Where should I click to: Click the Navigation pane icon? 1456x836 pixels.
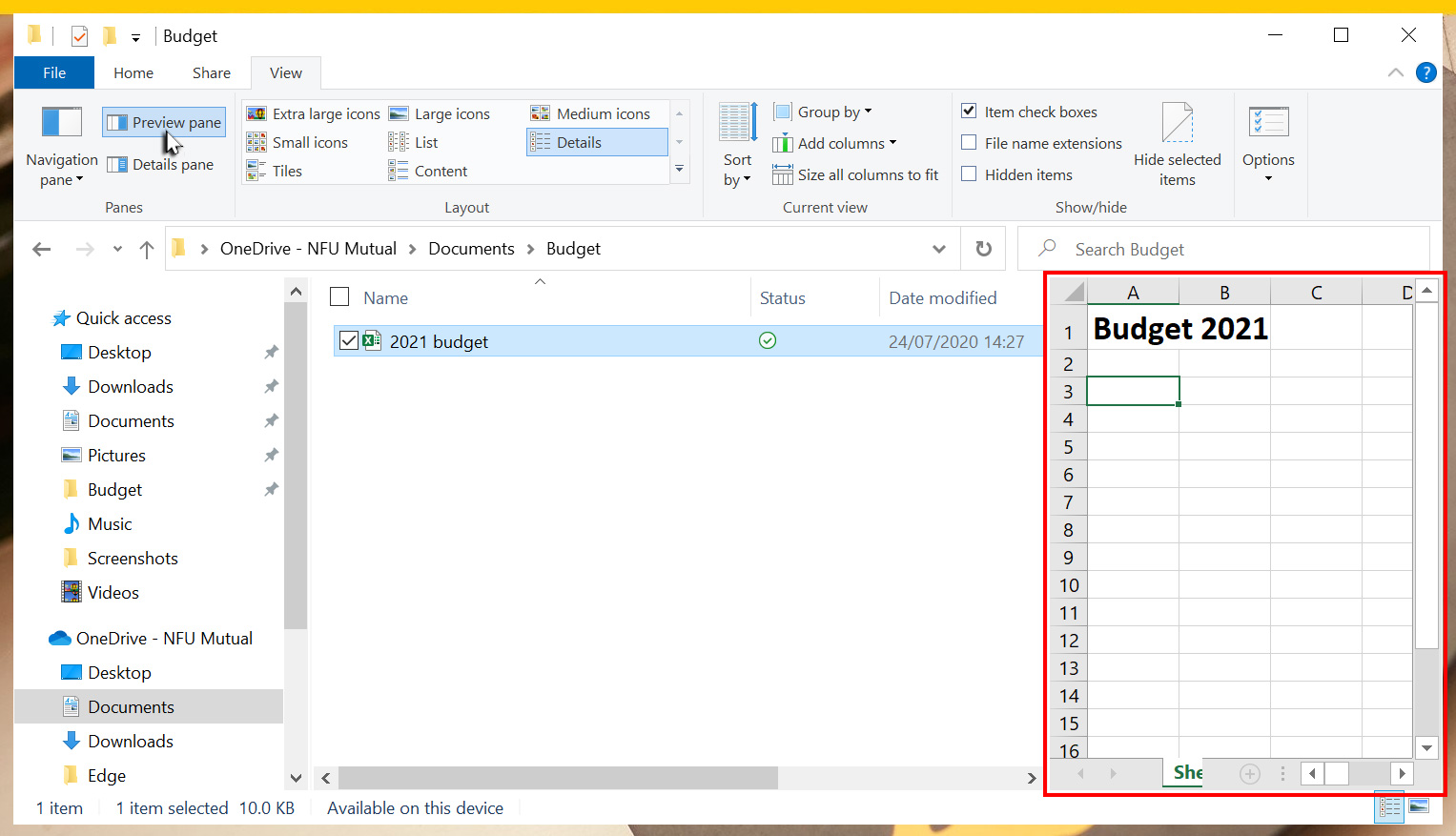pos(62,123)
